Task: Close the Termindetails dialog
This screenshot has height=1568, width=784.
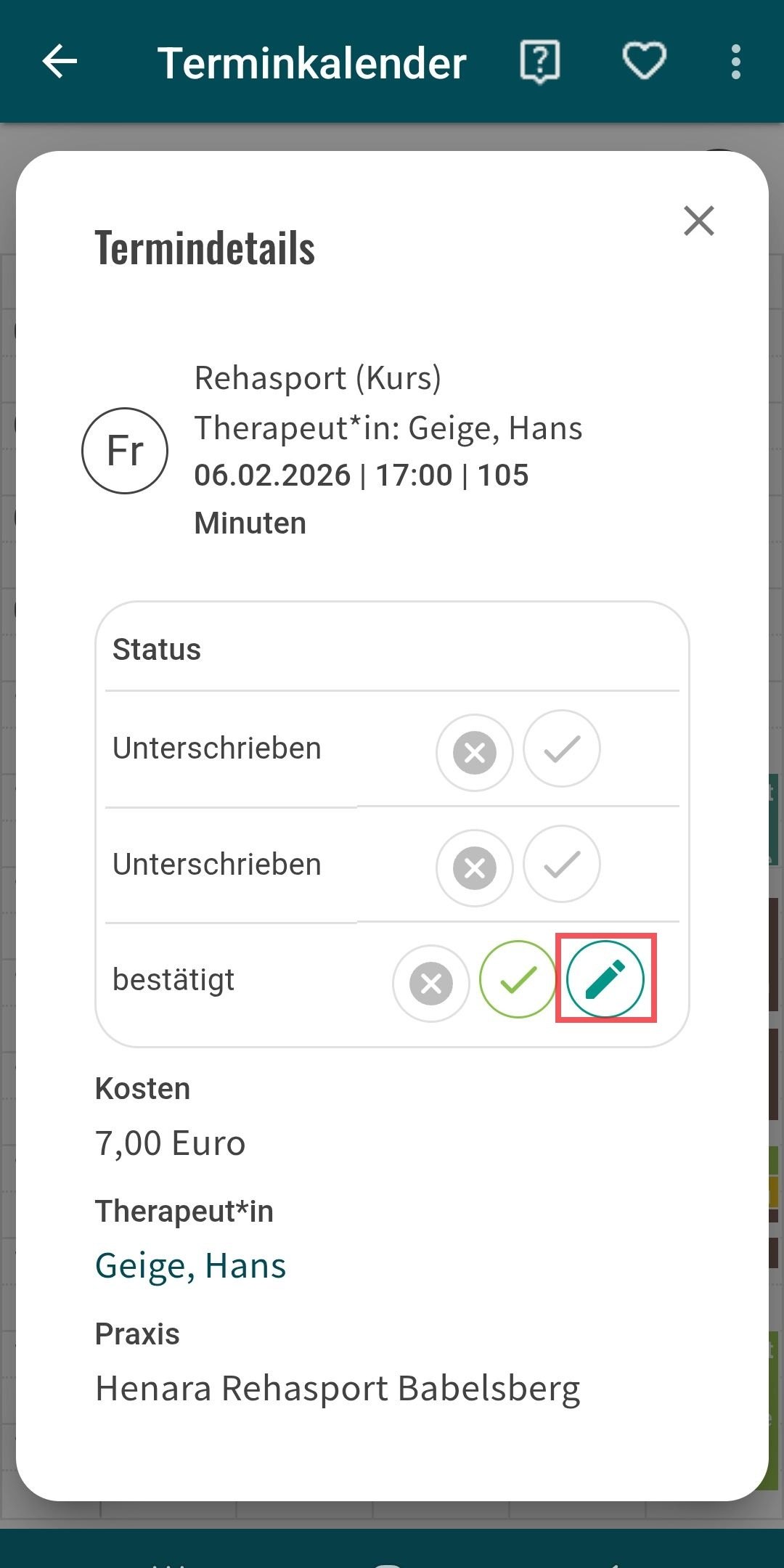Action: pos(698,221)
